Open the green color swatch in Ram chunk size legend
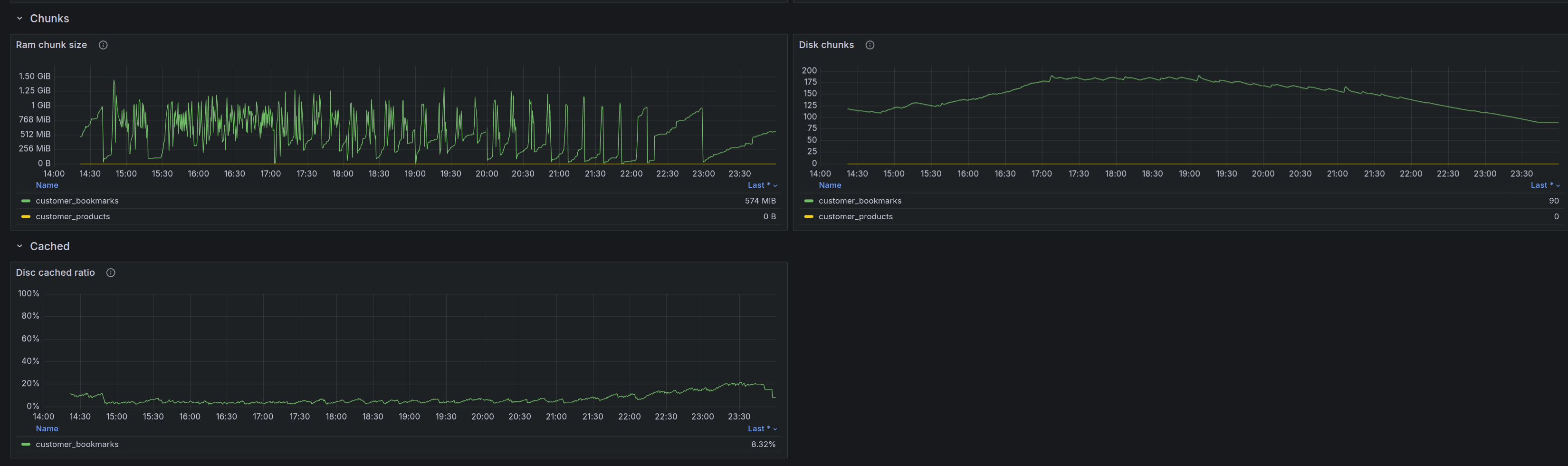 pos(26,201)
